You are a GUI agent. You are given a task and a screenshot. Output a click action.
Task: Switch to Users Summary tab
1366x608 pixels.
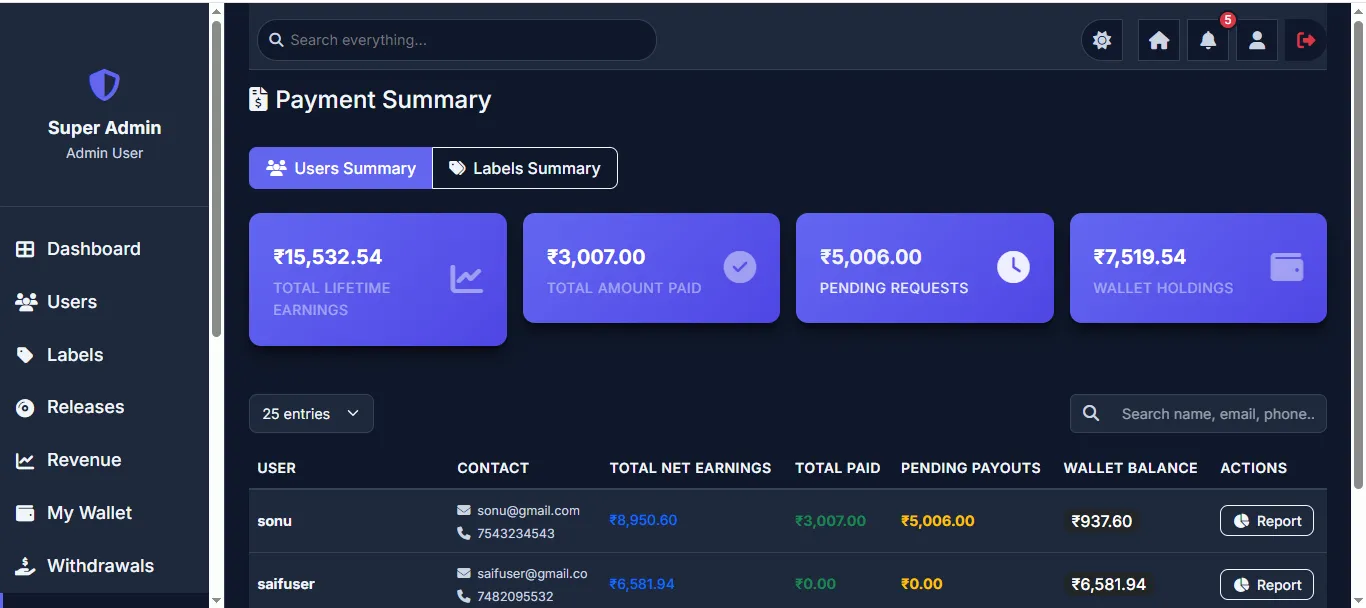[341, 168]
